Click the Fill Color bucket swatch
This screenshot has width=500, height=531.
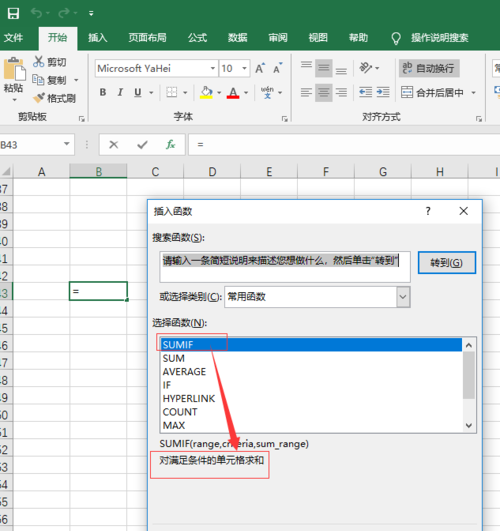pos(206,92)
